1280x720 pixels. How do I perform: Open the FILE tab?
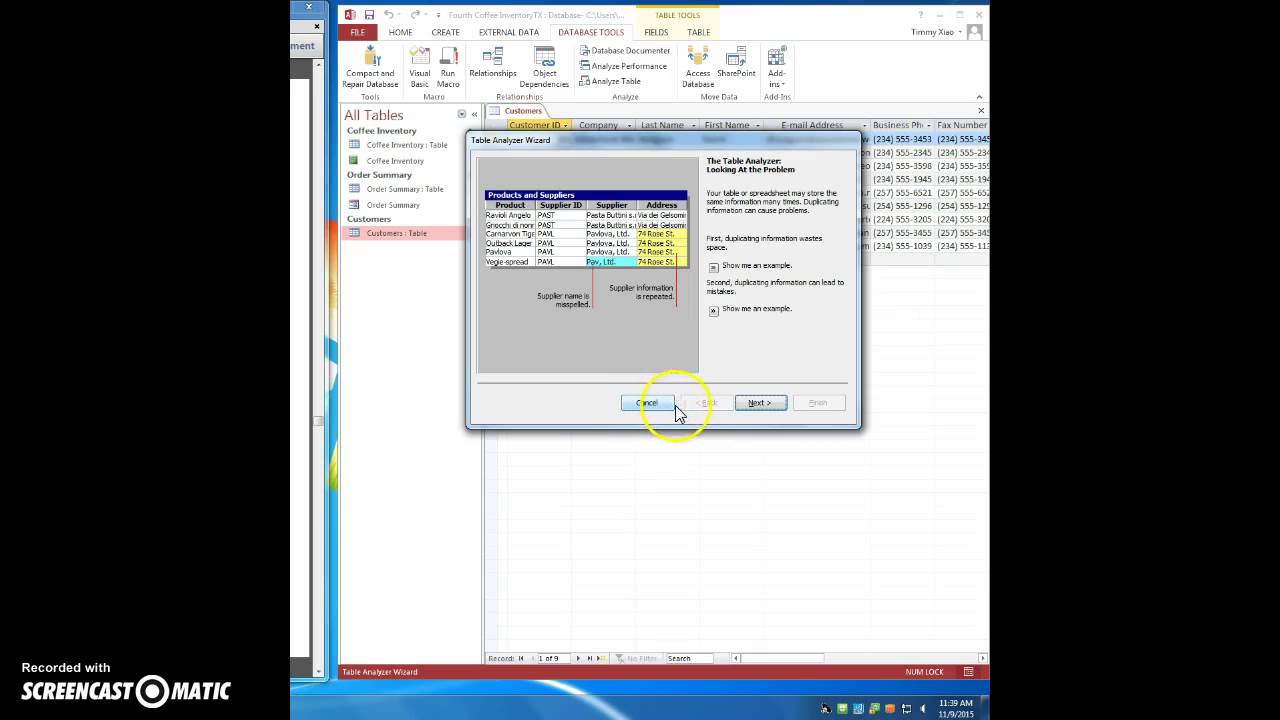pyautogui.click(x=357, y=32)
